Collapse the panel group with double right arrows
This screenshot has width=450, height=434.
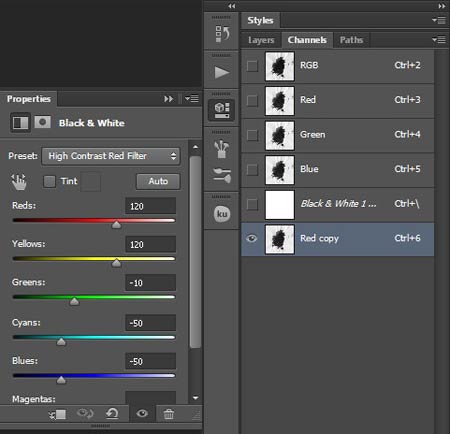point(442,6)
